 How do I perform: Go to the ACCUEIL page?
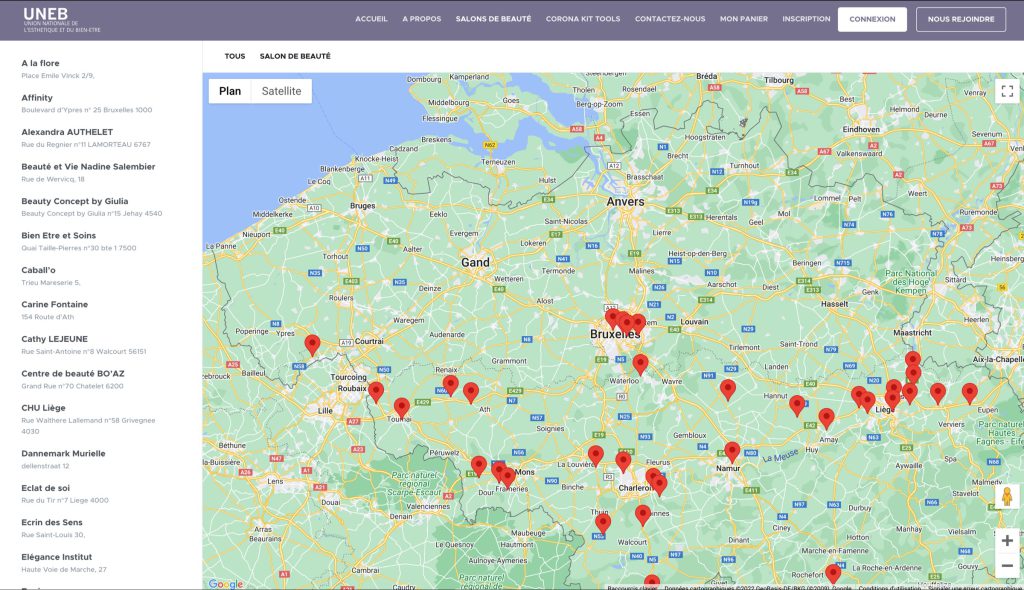point(371,19)
